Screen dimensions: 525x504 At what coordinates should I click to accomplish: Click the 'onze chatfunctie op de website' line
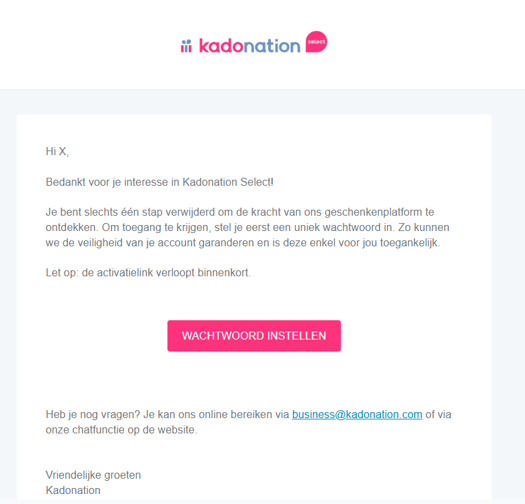(x=121, y=430)
